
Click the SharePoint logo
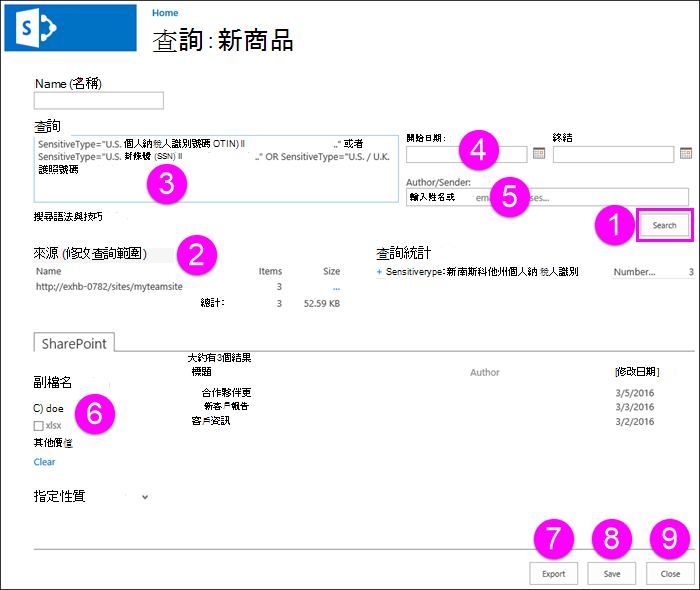[x=71, y=28]
